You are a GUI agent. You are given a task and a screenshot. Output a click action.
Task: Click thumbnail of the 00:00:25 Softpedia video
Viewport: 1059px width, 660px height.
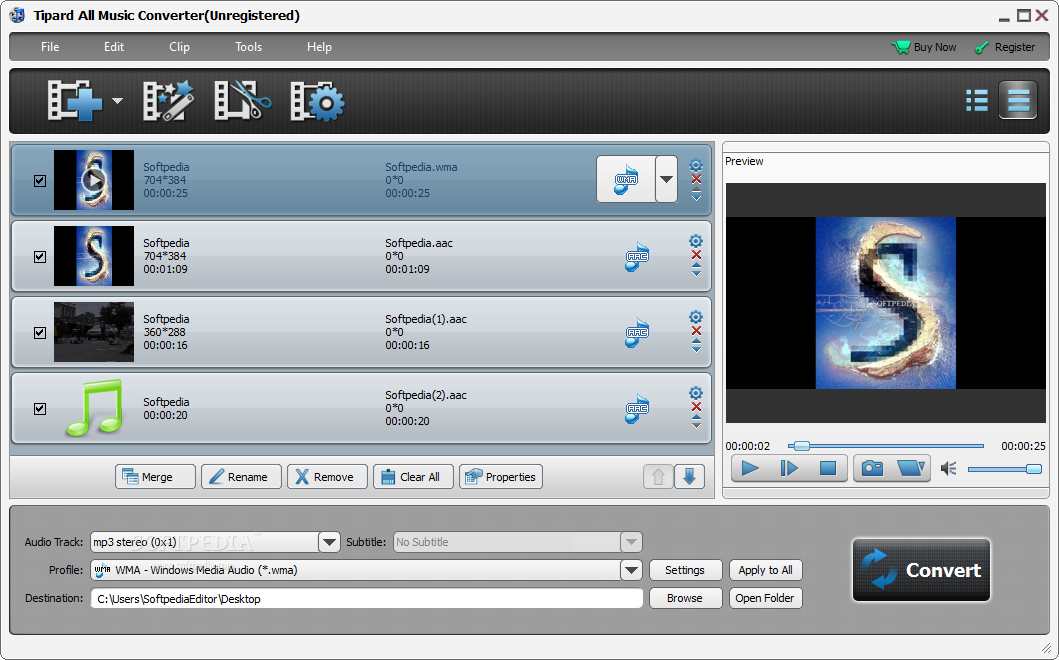click(x=94, y=180)
